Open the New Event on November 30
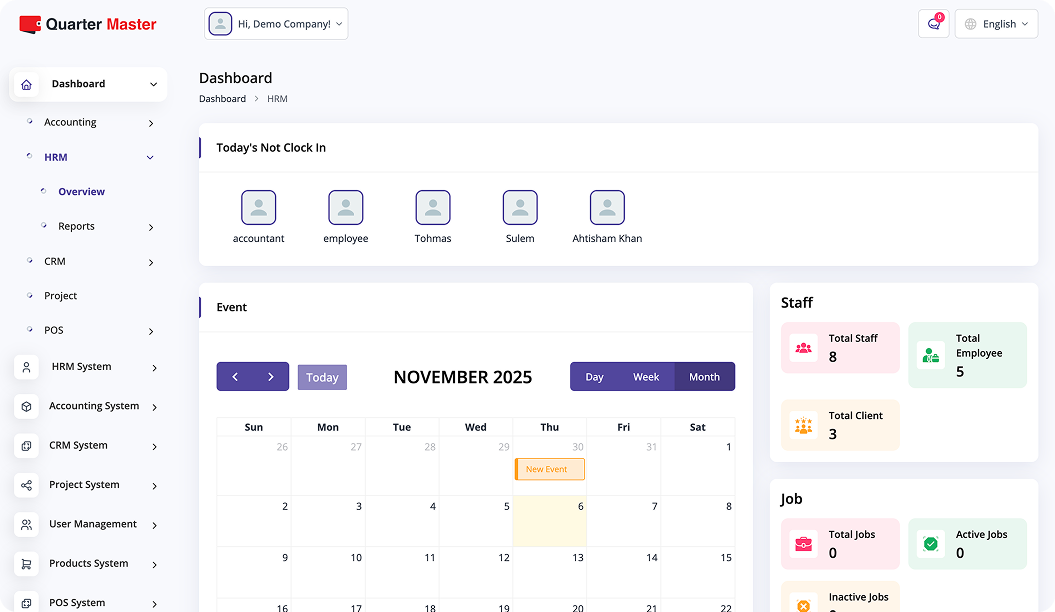Screen dimensions: 1055x612 point(549,469)
